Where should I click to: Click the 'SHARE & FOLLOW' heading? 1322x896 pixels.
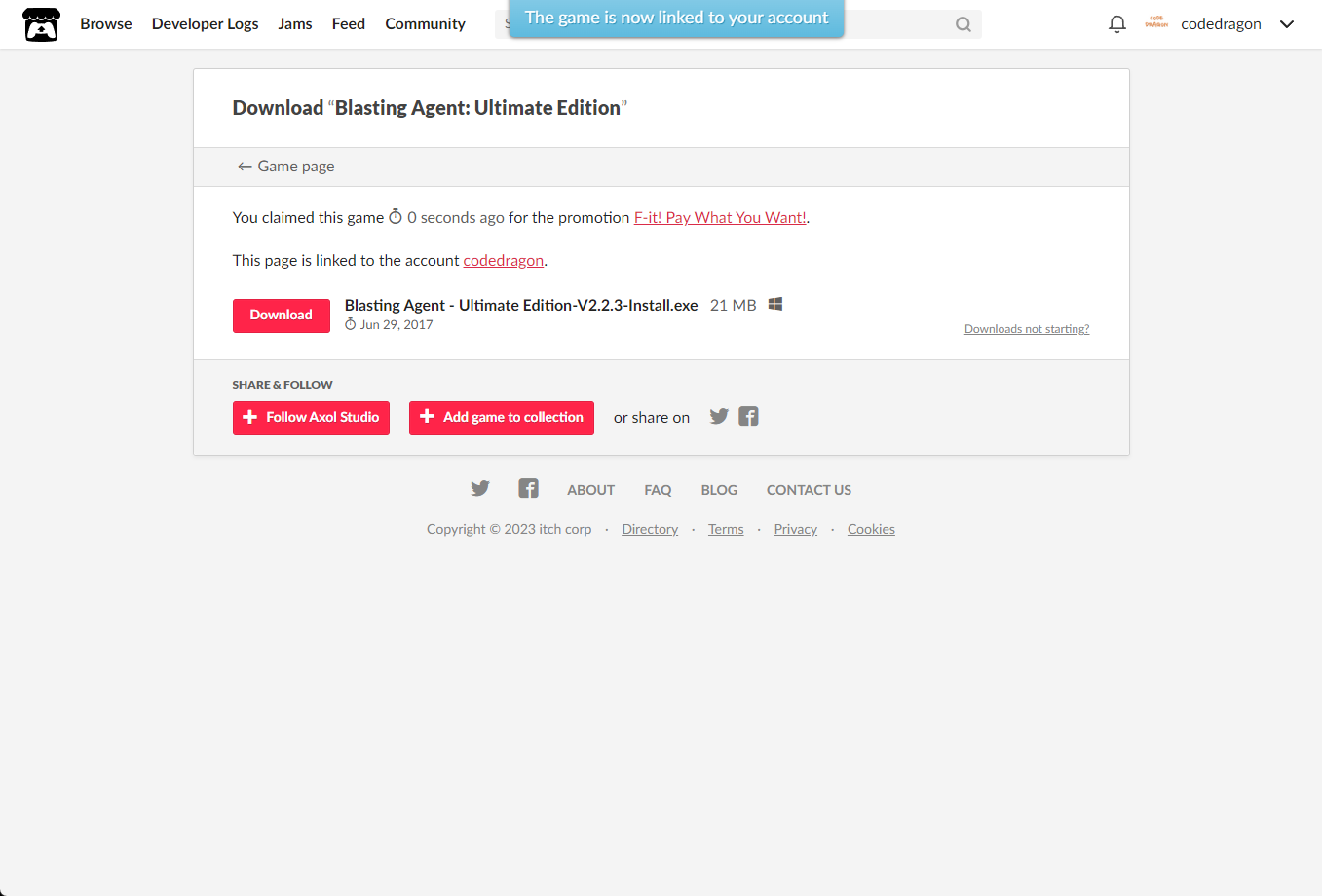(283, 385)
